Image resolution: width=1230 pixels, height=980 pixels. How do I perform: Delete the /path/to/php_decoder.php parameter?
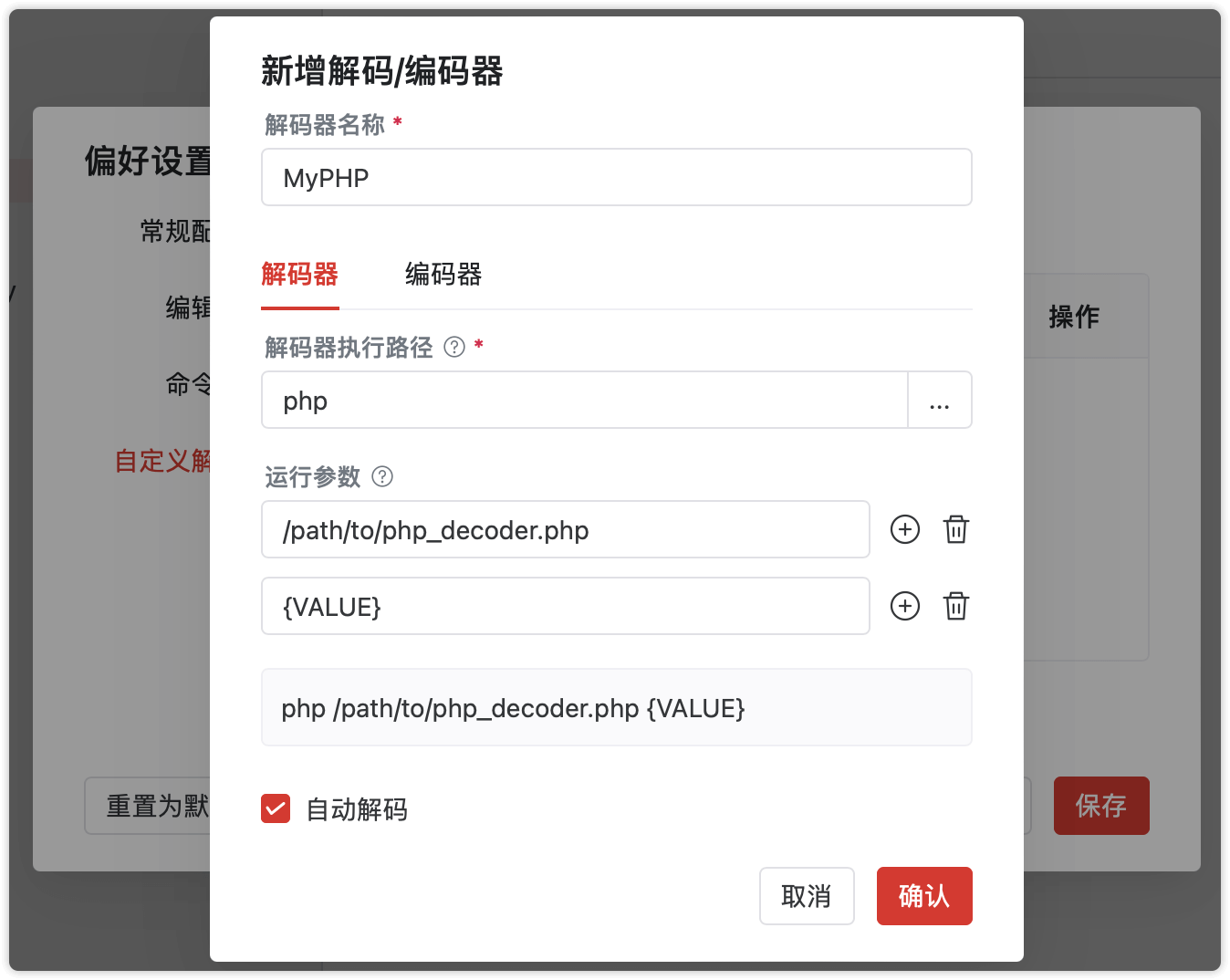pos(955,529)
